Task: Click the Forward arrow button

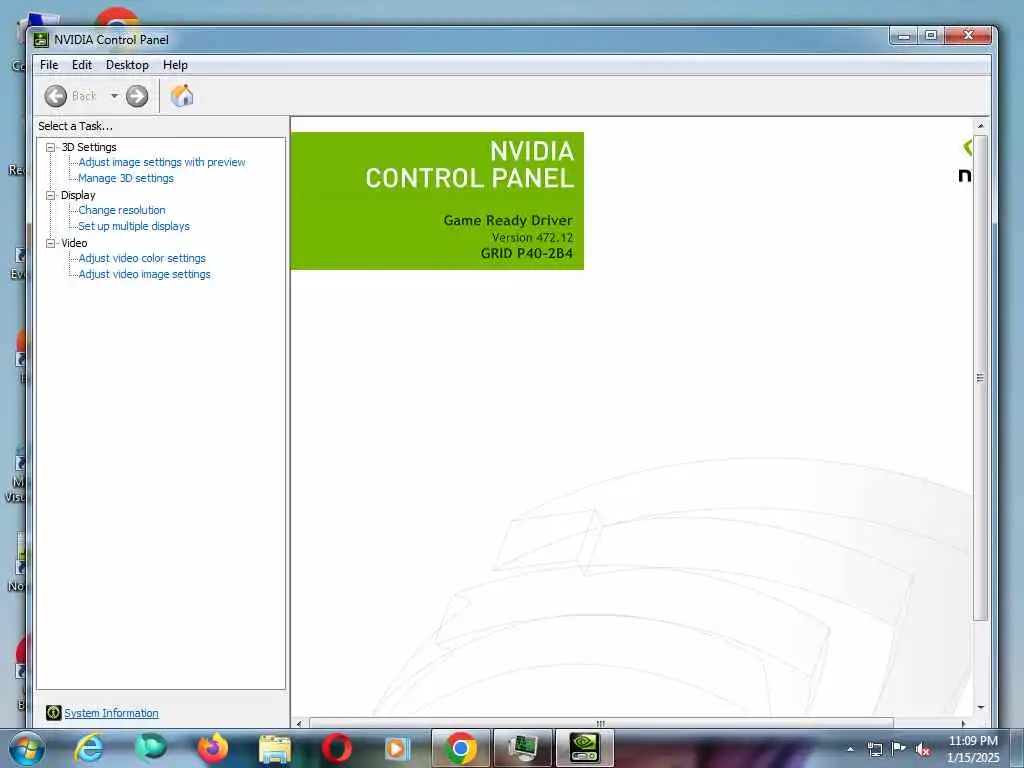Action: click(137, 96)
